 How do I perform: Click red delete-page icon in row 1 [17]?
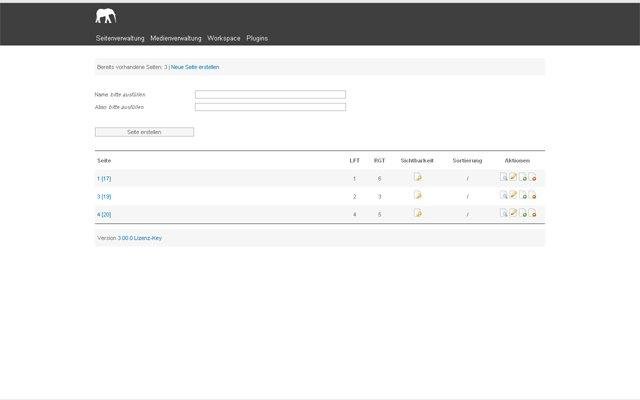(532, 177)
